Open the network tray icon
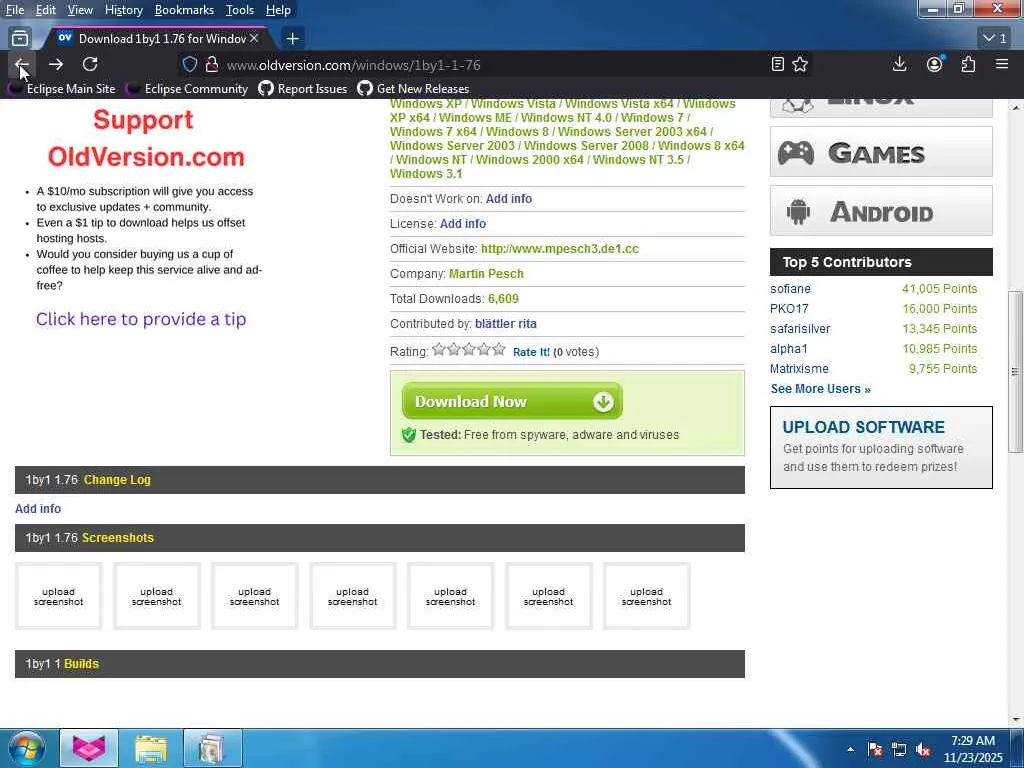Image resolution: width=1024 pixels, height=768 pixels. [899, 749]
